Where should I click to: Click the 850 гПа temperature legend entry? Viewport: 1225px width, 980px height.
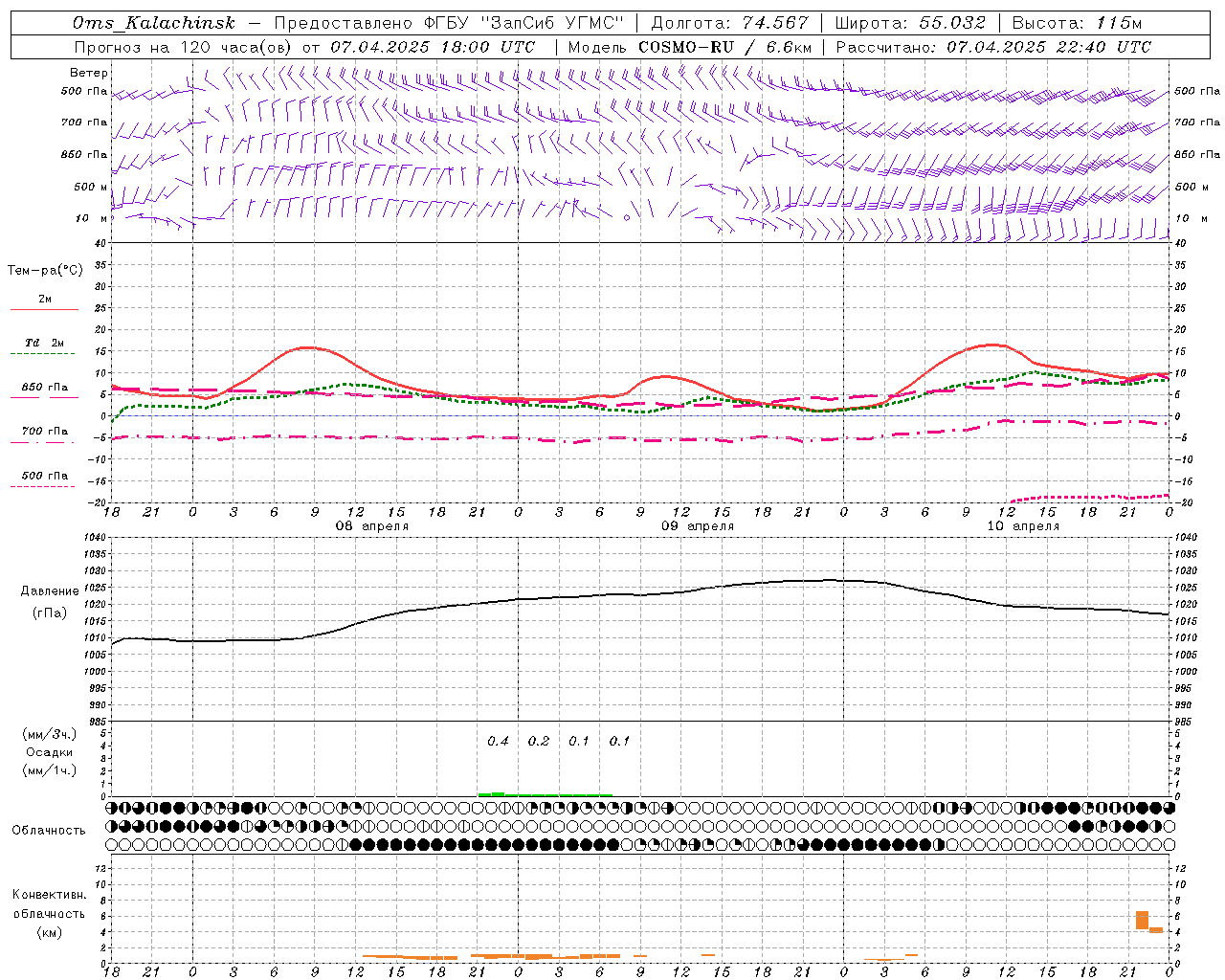tap(44, 391)
